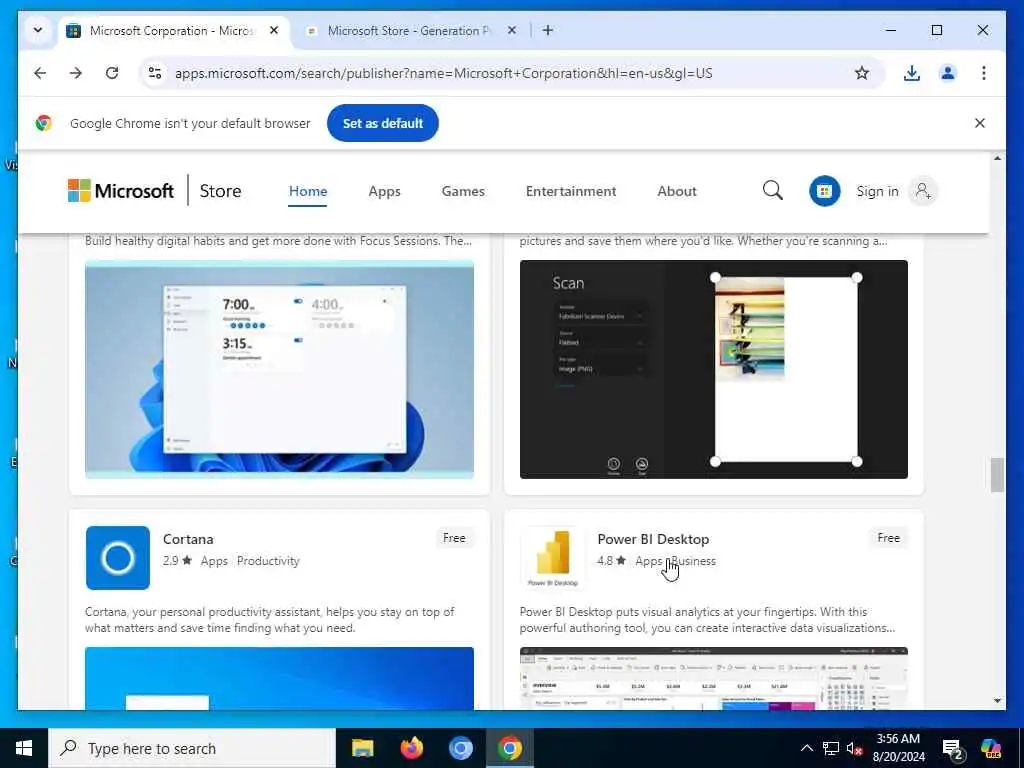This screenshot has width=1024, height=768.
Task: Open the Copilot icon in taskbar
Action: pos(991,748)
